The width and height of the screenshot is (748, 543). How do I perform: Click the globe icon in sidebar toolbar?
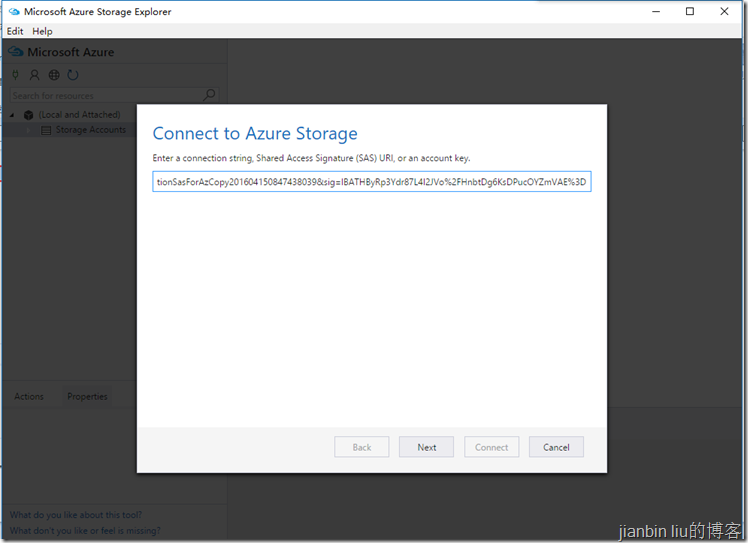point(54,75)
